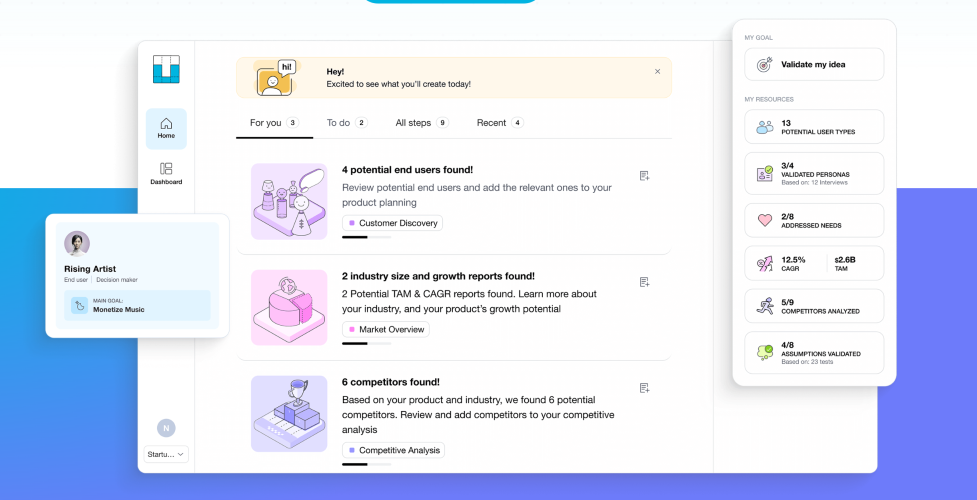Click the target icon beside Validate my idea
Screen dimensions: 977x500
765,64
